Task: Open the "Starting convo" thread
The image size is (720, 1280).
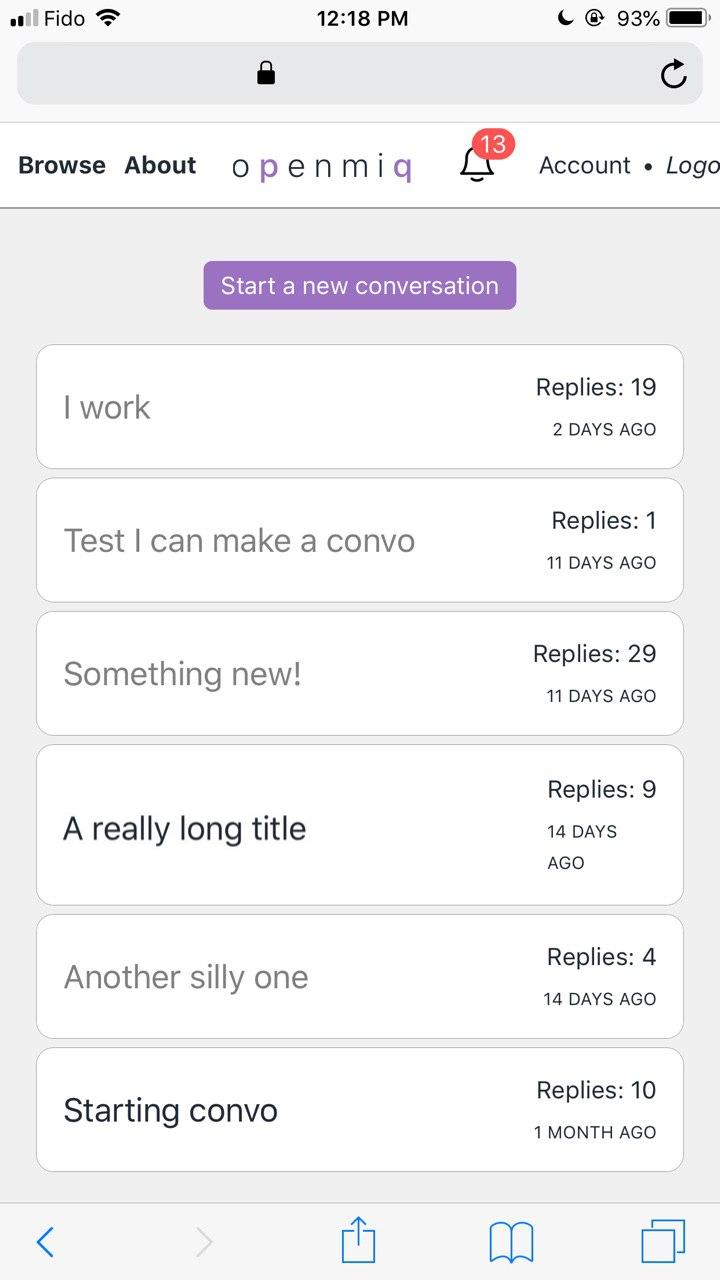Action: (171, 1110)
